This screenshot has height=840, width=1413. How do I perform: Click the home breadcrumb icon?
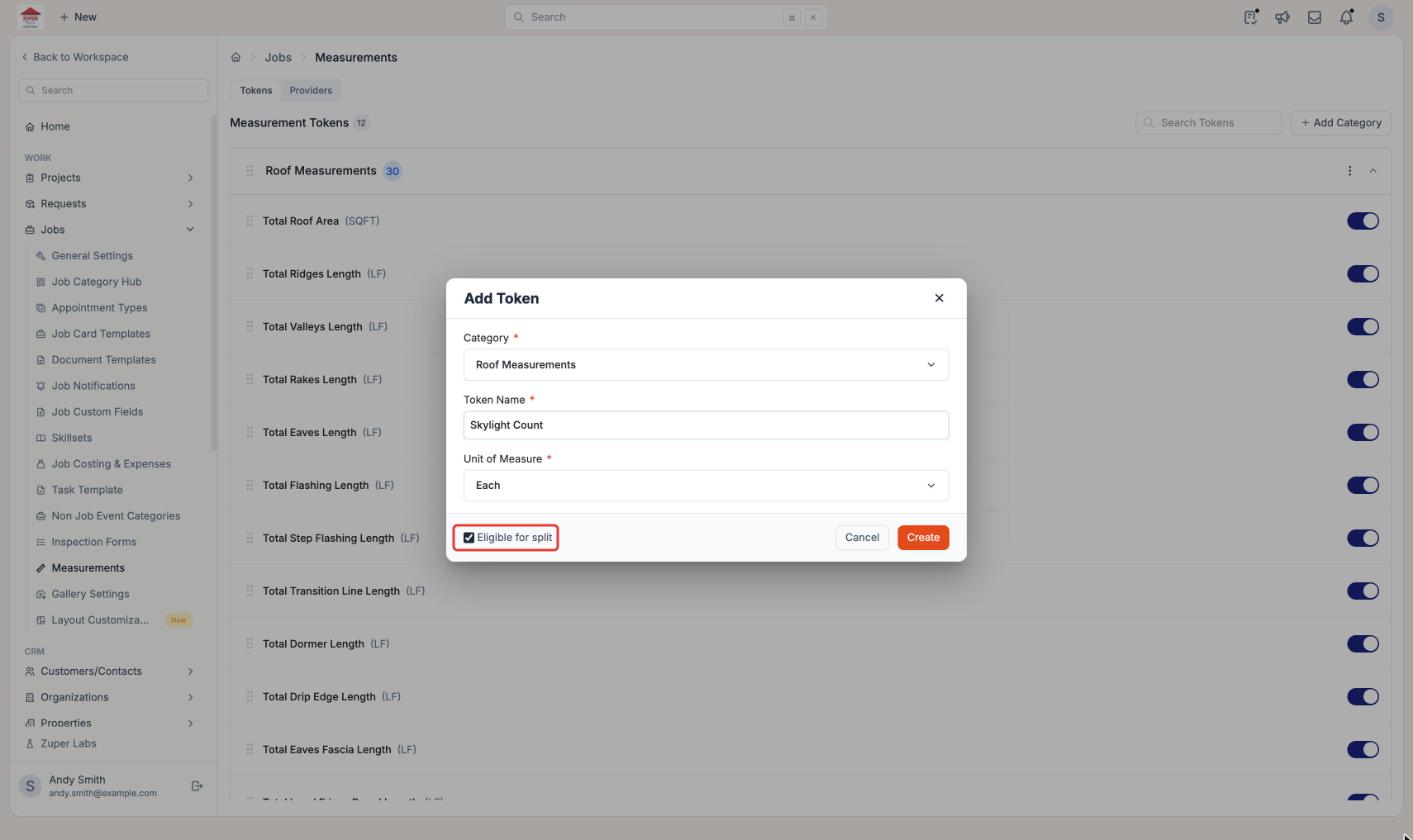236,57
